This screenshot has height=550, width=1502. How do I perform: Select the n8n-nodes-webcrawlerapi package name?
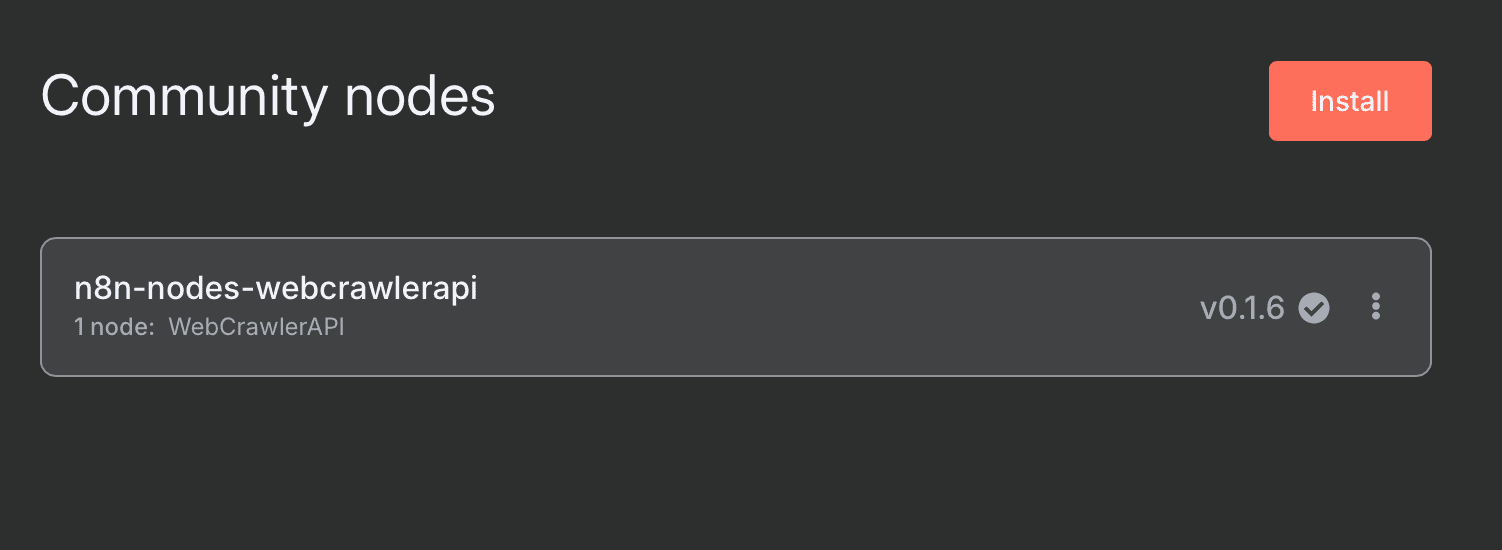point(276,288)
